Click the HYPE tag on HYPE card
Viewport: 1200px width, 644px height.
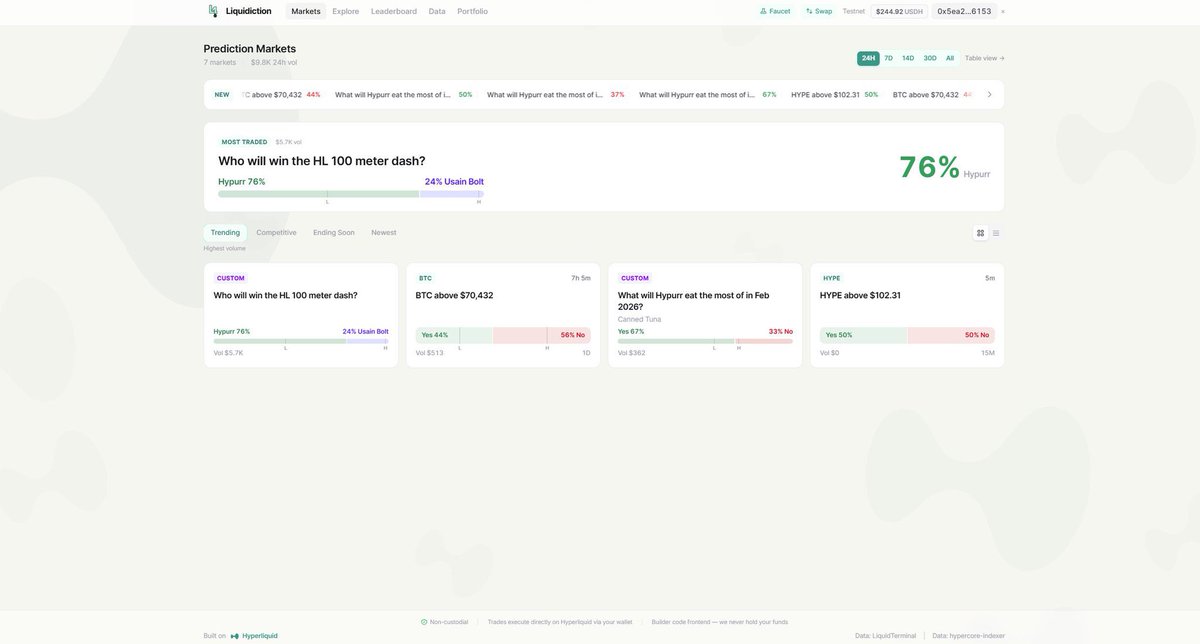click(832, 278)
